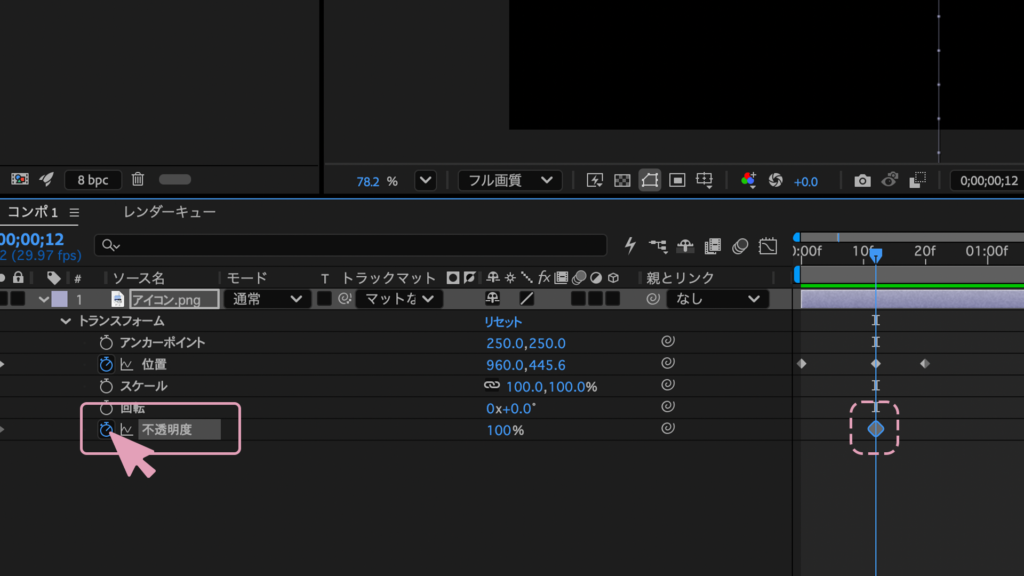Viewport: 1024px width, 576px height.
Task: Click the anchor point value 250.0,250.0
Action: [x=526, y=344]
